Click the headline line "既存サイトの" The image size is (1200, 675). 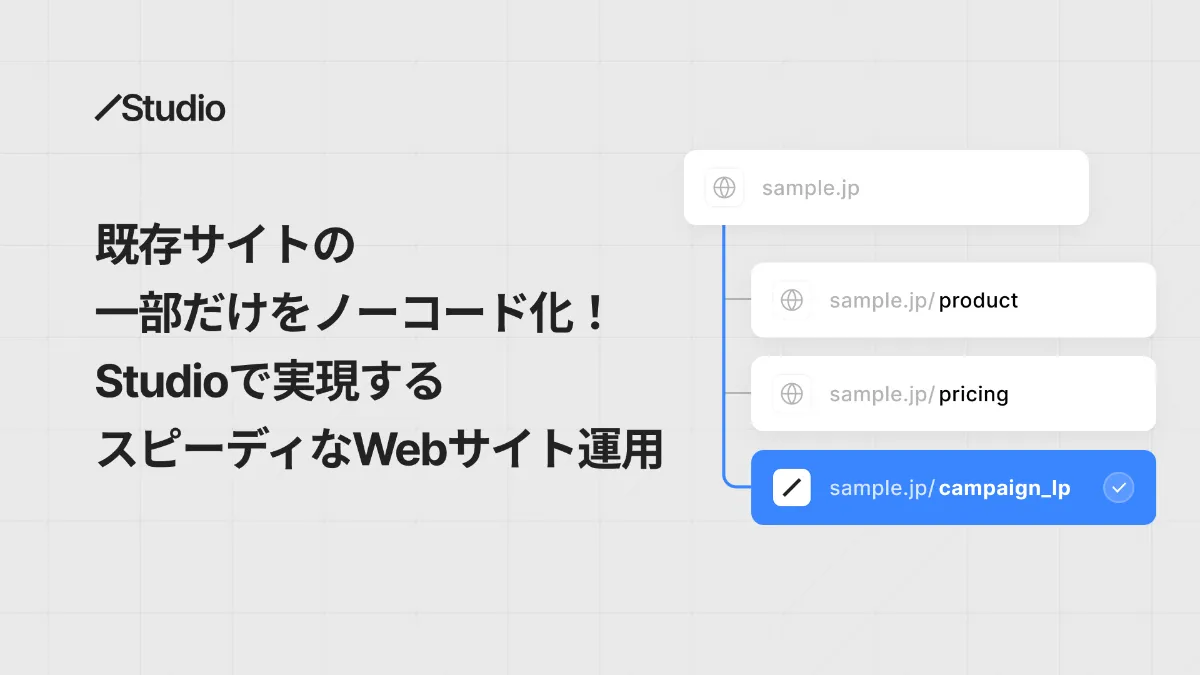[x=225, y=245]
